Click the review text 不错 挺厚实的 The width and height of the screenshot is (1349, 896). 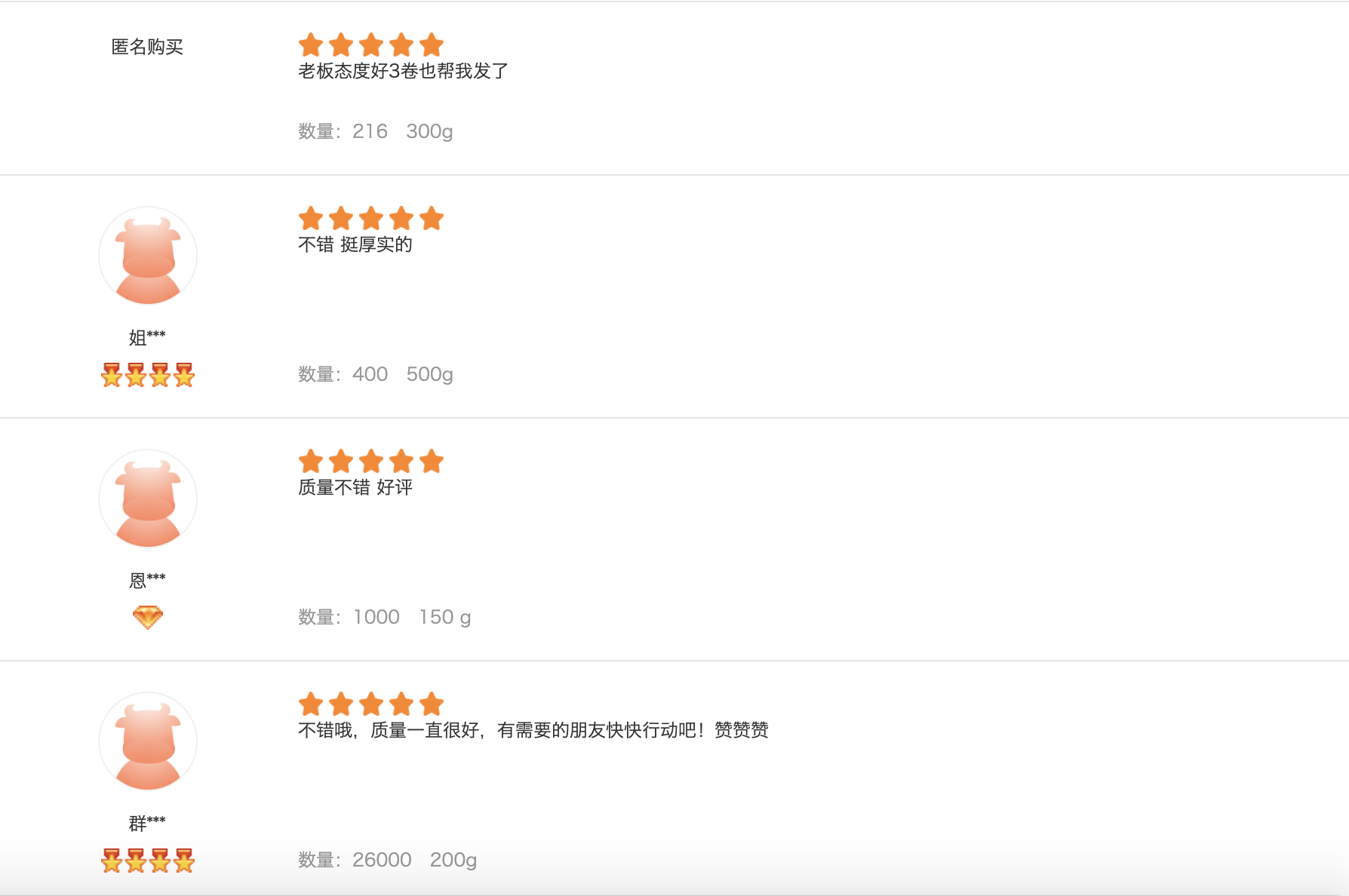[x=355, y=244]
